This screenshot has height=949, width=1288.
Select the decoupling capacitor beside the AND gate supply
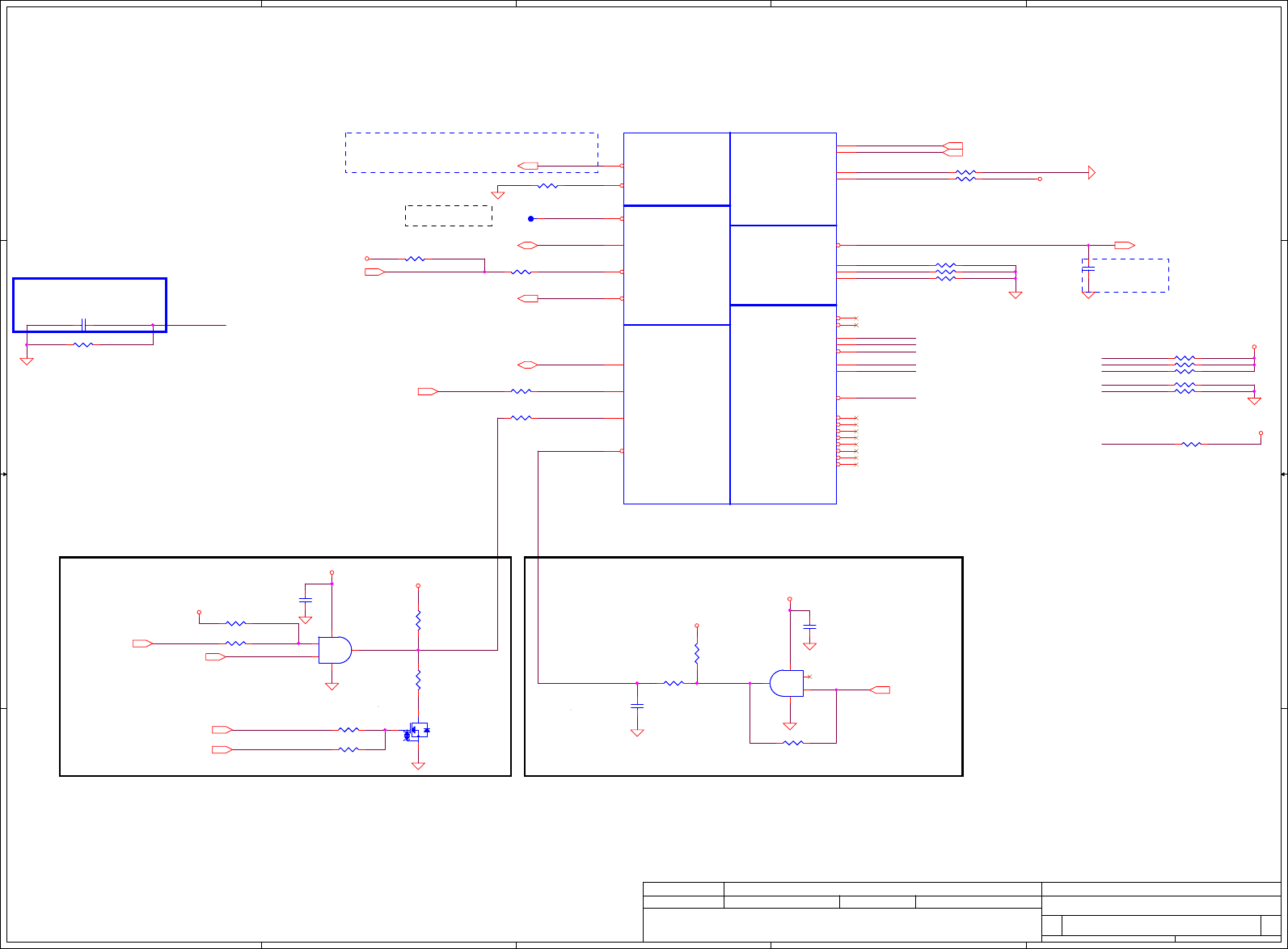point(305,600)
